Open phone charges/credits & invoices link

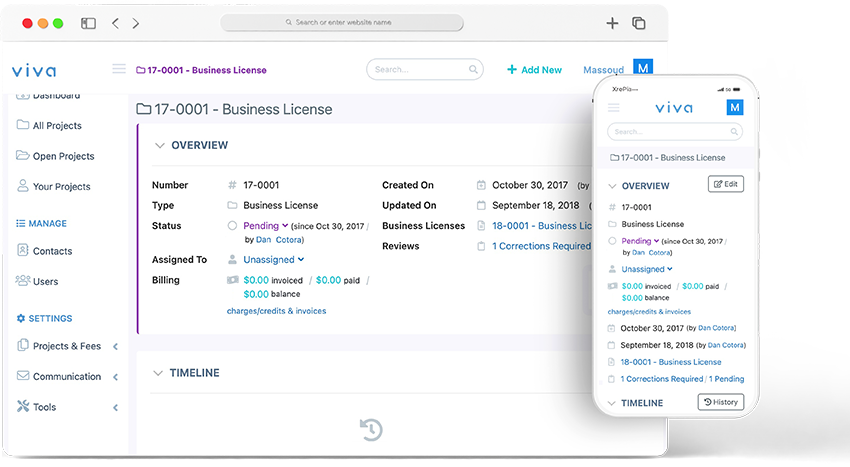pos(649,311)
